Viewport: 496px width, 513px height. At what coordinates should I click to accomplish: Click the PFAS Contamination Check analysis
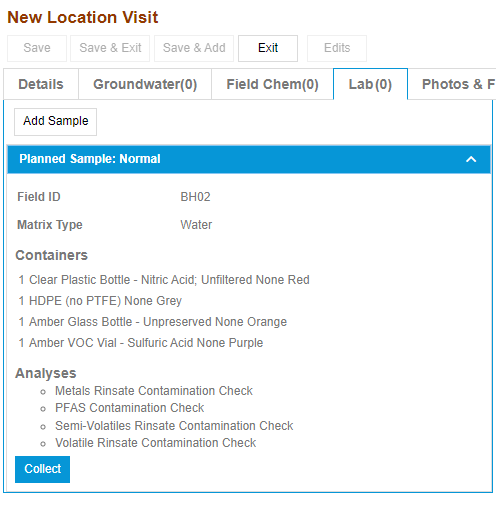pyautogui.click(x=129, y=408)
